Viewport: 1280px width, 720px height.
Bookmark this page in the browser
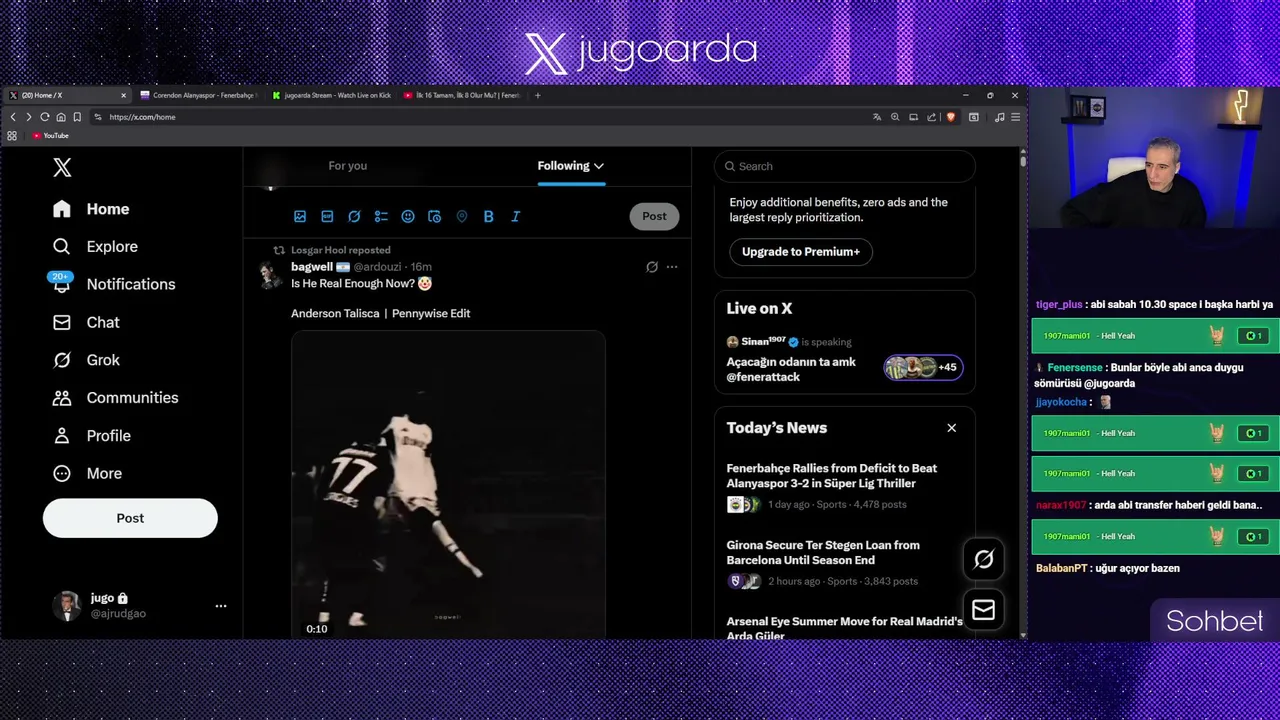click(77, 117)
